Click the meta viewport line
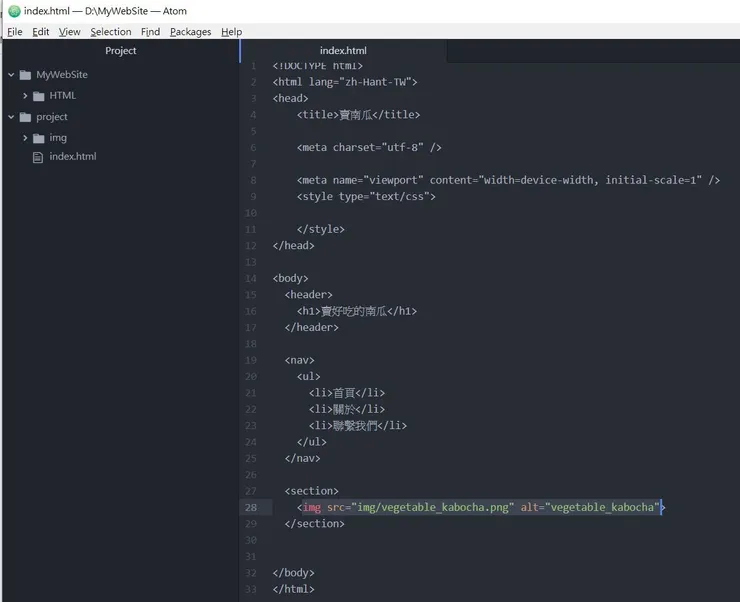Image resolution: width=740 pixels, height=602 pixels. (508, 180)
